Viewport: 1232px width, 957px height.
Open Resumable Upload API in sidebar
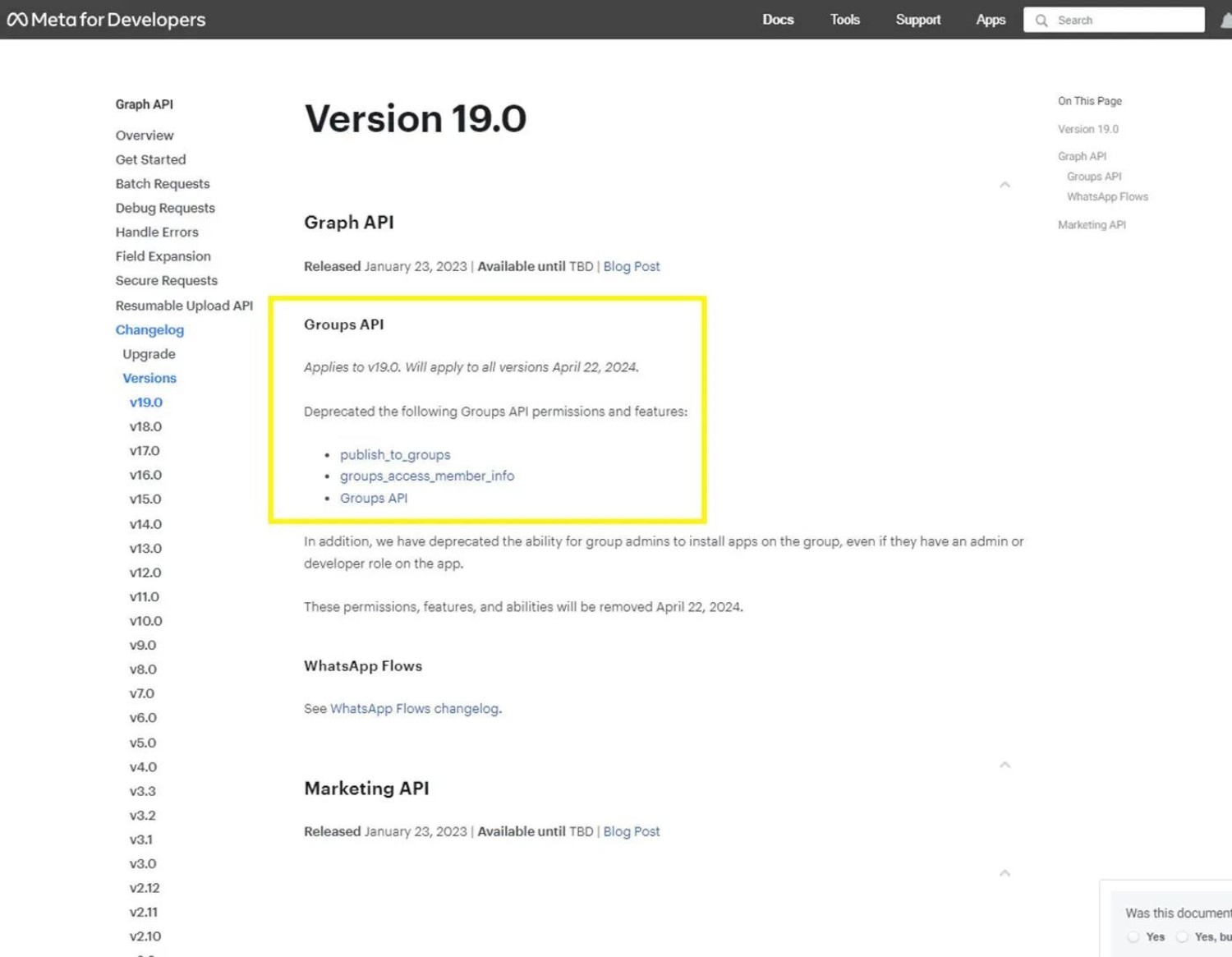click(184, 306)
